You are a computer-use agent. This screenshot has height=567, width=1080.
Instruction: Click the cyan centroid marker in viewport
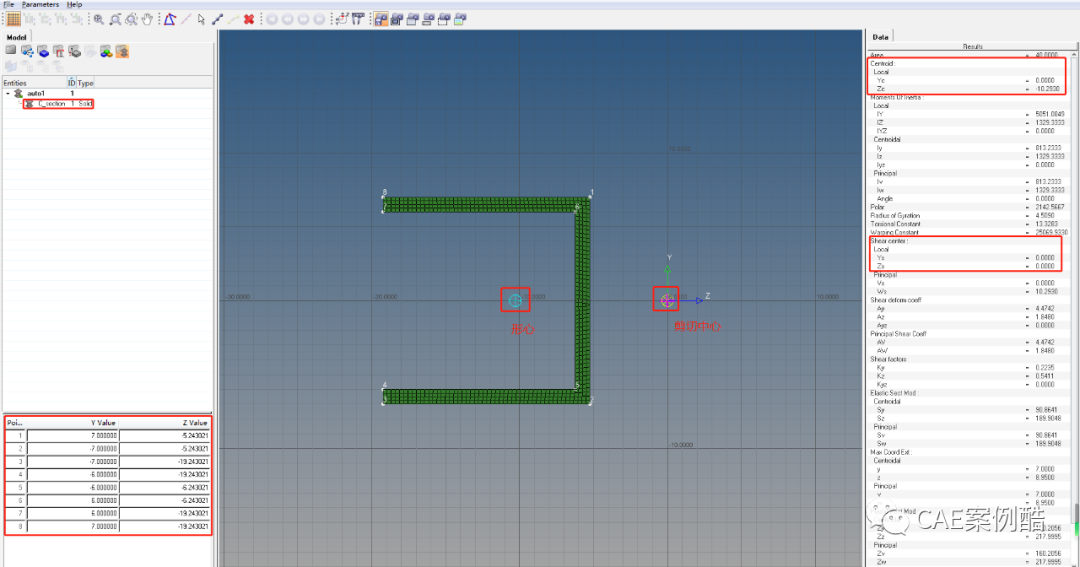515,300
